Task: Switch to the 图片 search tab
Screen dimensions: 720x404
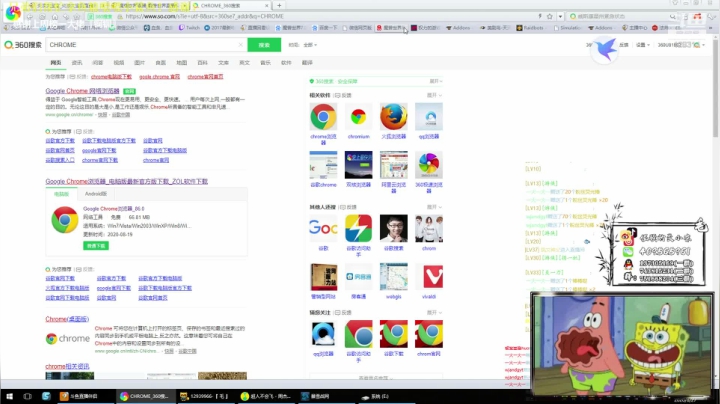Action: [x=139, y=62]
